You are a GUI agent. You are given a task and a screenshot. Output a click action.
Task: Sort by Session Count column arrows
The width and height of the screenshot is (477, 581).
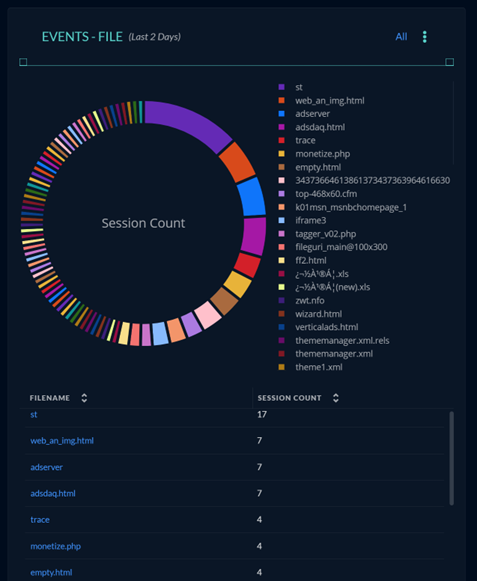point(336,398)
